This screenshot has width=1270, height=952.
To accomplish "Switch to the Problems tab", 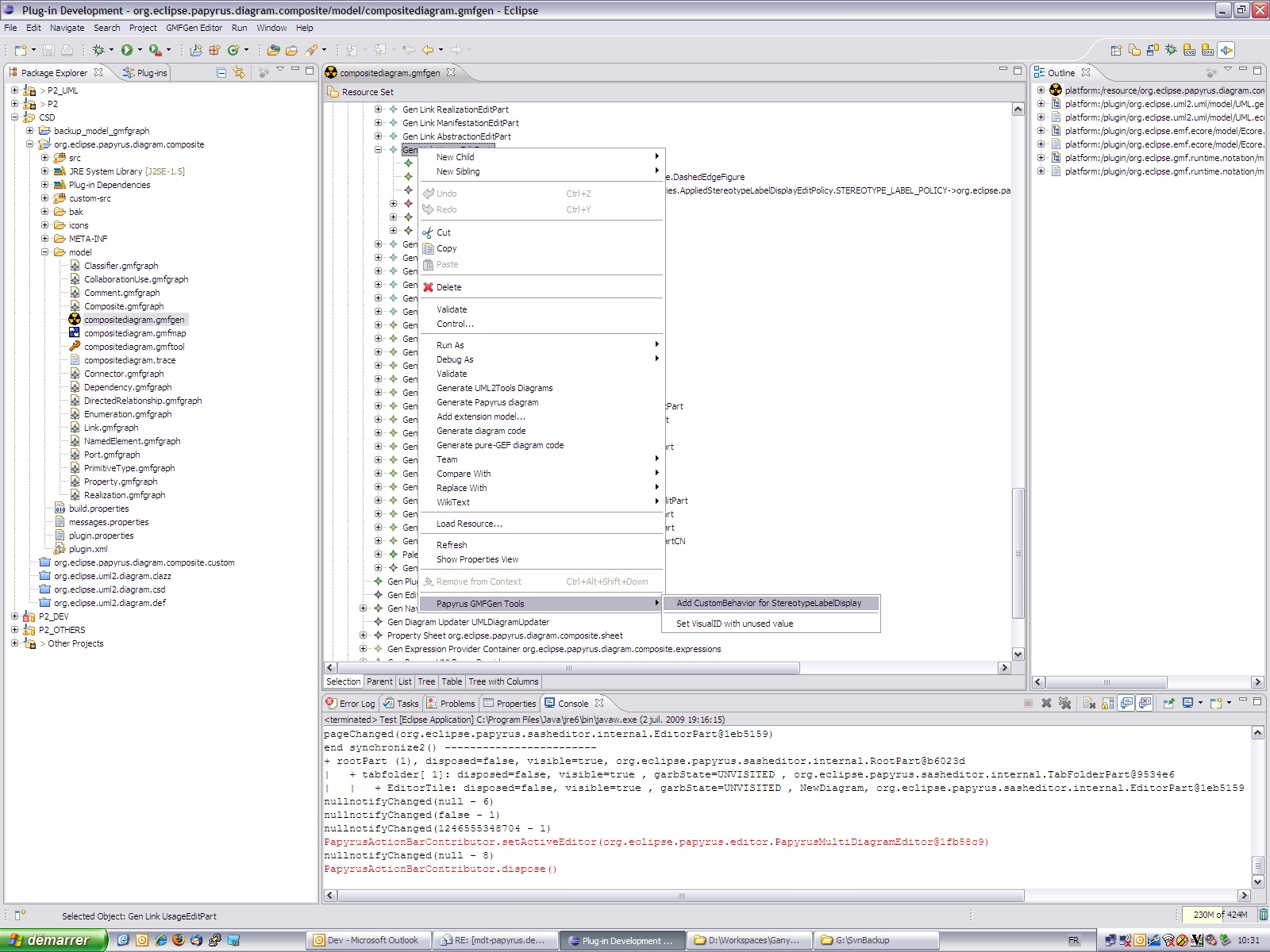I will 450,704.
